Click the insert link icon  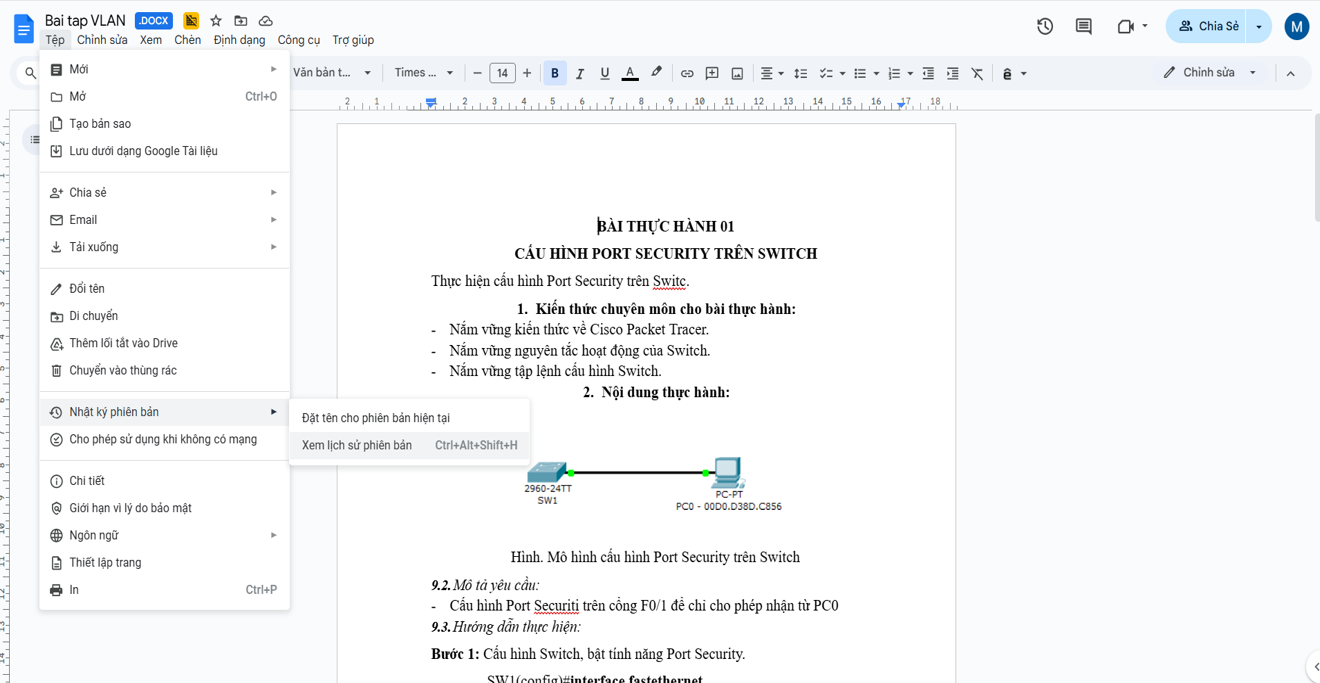pyautogui.click(x=687, y=73)
